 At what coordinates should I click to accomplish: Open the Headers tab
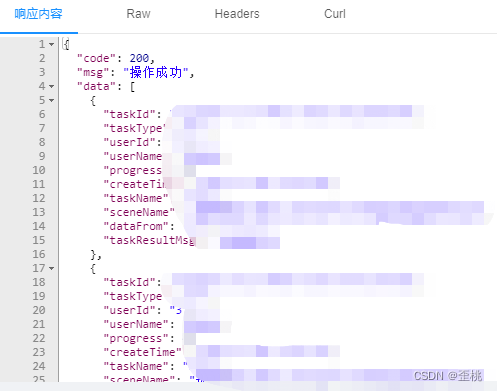[x=237, y=14]
